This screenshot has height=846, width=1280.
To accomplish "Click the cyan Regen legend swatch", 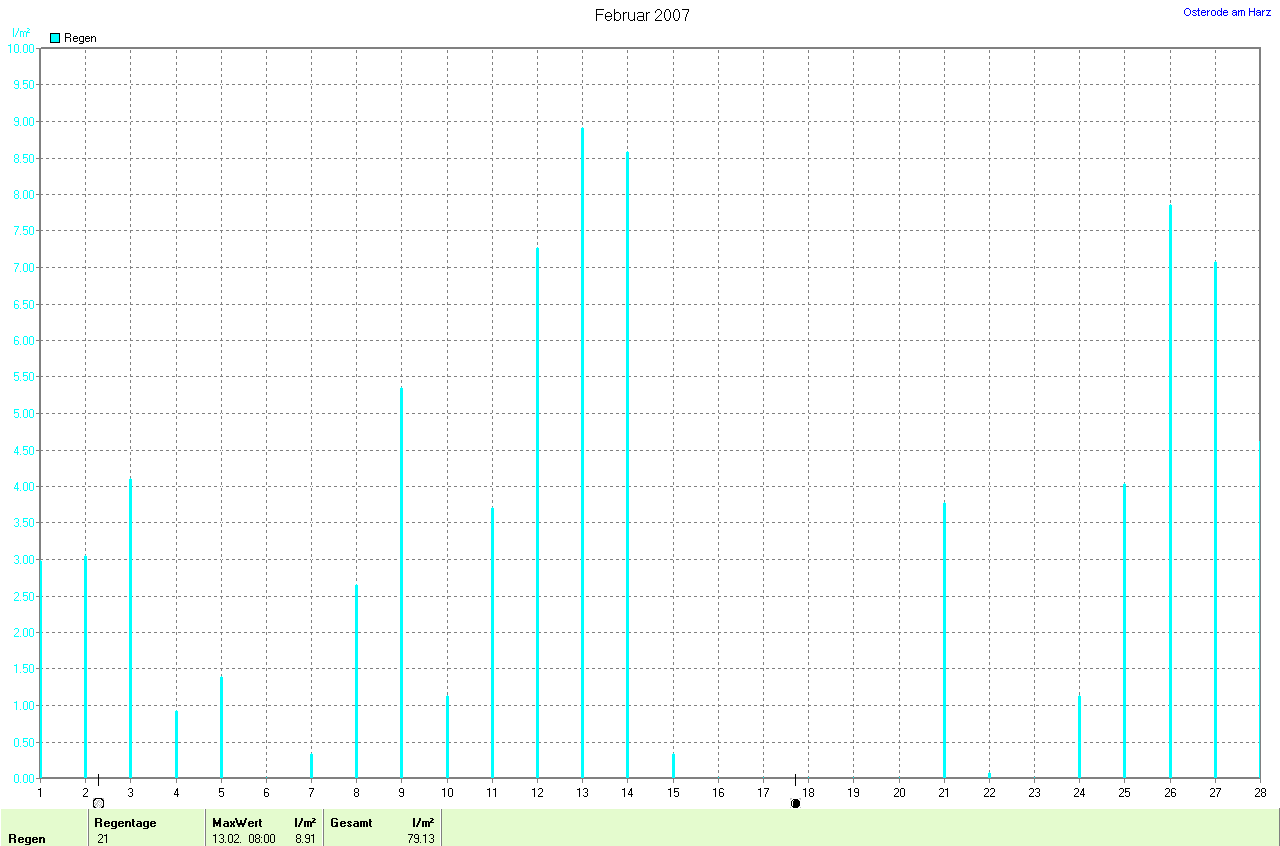I will 55,38.
